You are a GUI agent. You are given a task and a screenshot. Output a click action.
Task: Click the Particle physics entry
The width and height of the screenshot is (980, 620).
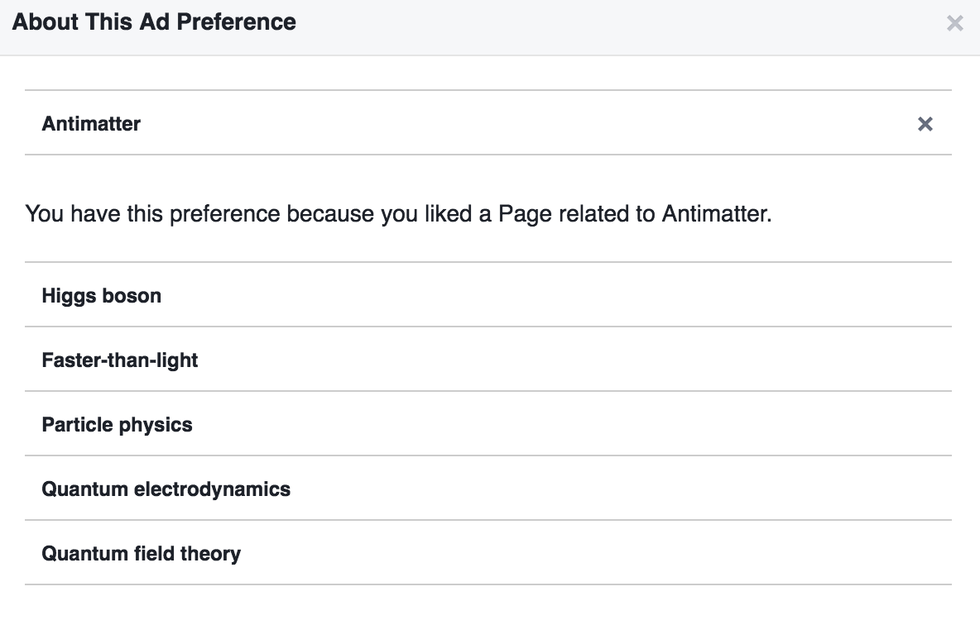[x=117, y=425]
